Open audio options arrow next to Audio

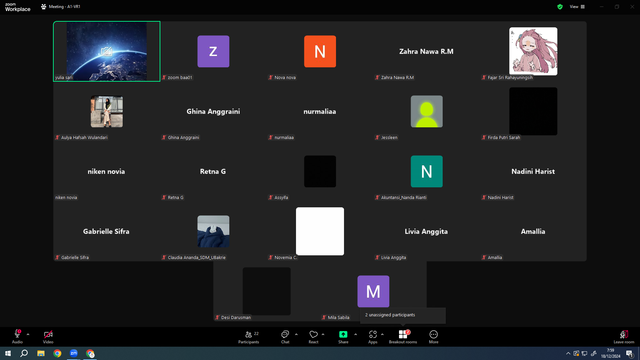[x=28, y=334]
